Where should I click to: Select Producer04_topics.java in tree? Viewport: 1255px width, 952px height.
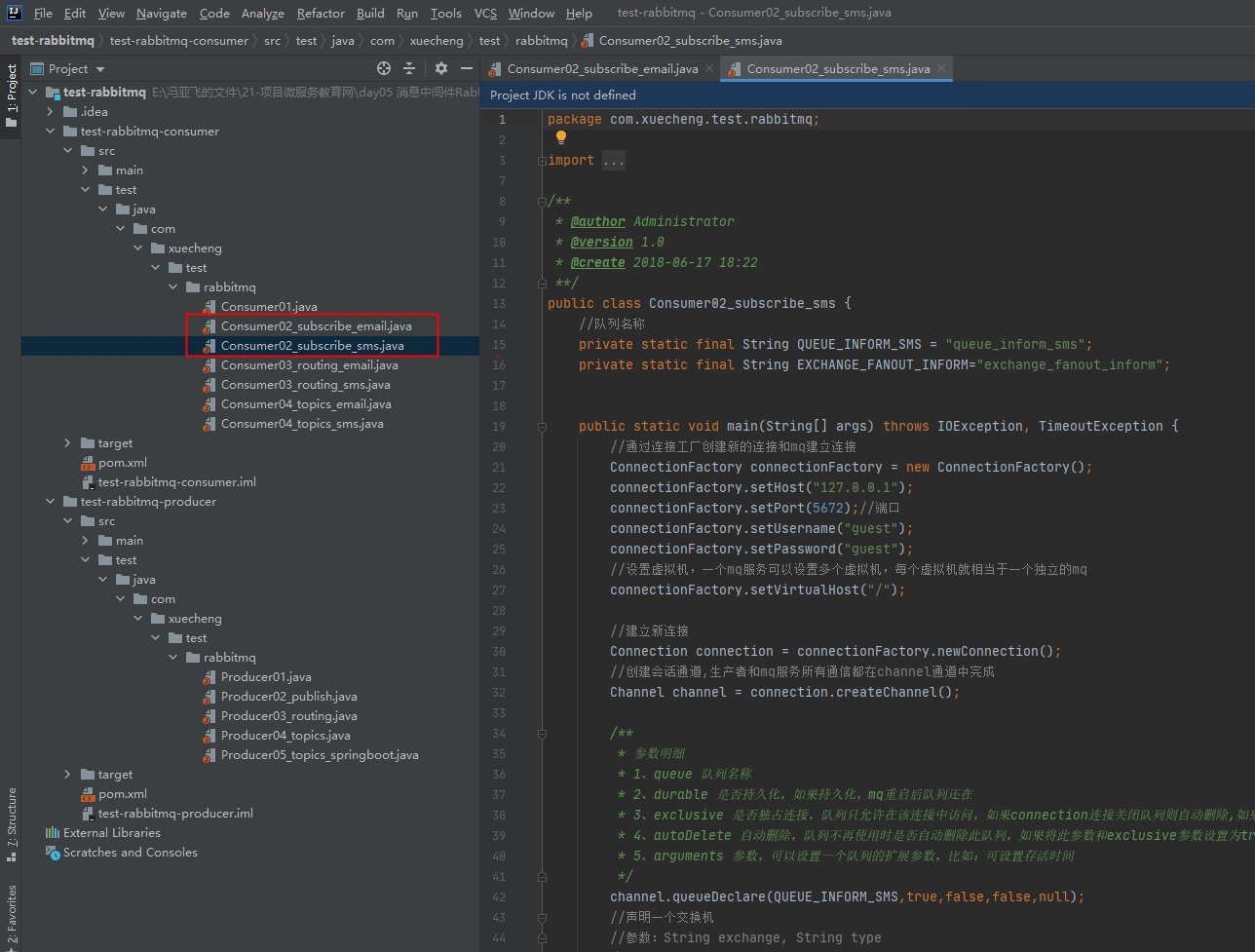[285, 736]
